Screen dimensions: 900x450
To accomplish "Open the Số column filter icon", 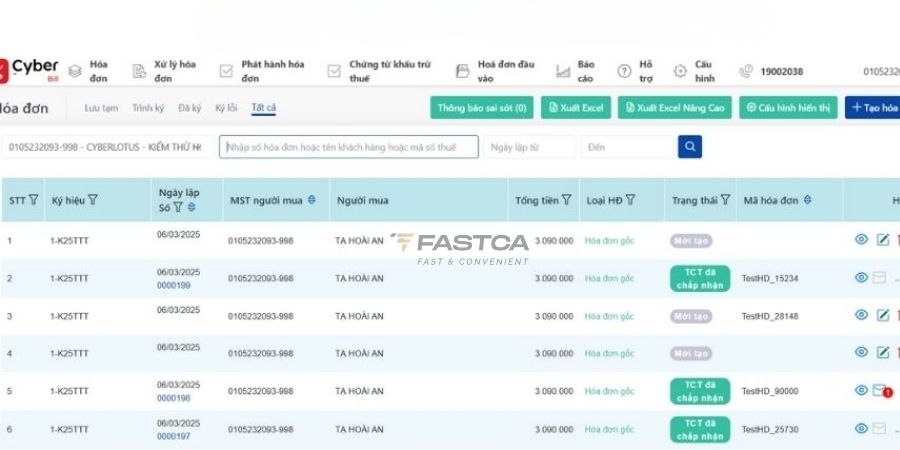I will (x=178, y=207).
